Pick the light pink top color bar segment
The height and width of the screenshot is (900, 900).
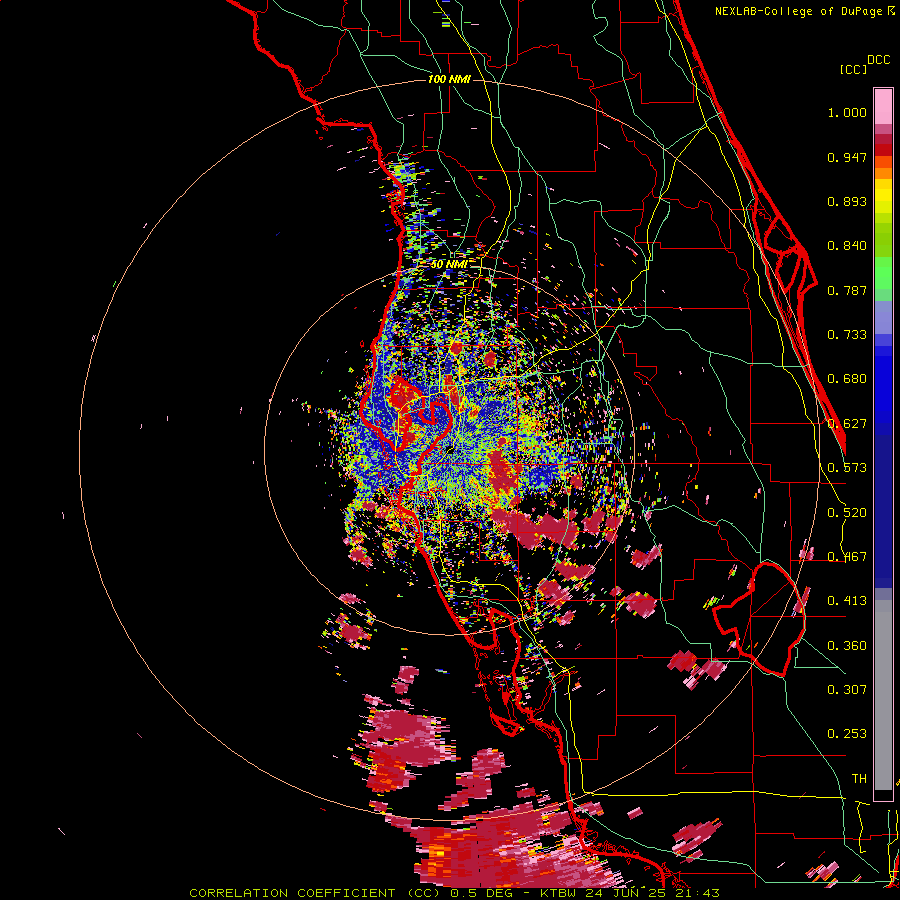pyautogui.click(x=883, y=106)
